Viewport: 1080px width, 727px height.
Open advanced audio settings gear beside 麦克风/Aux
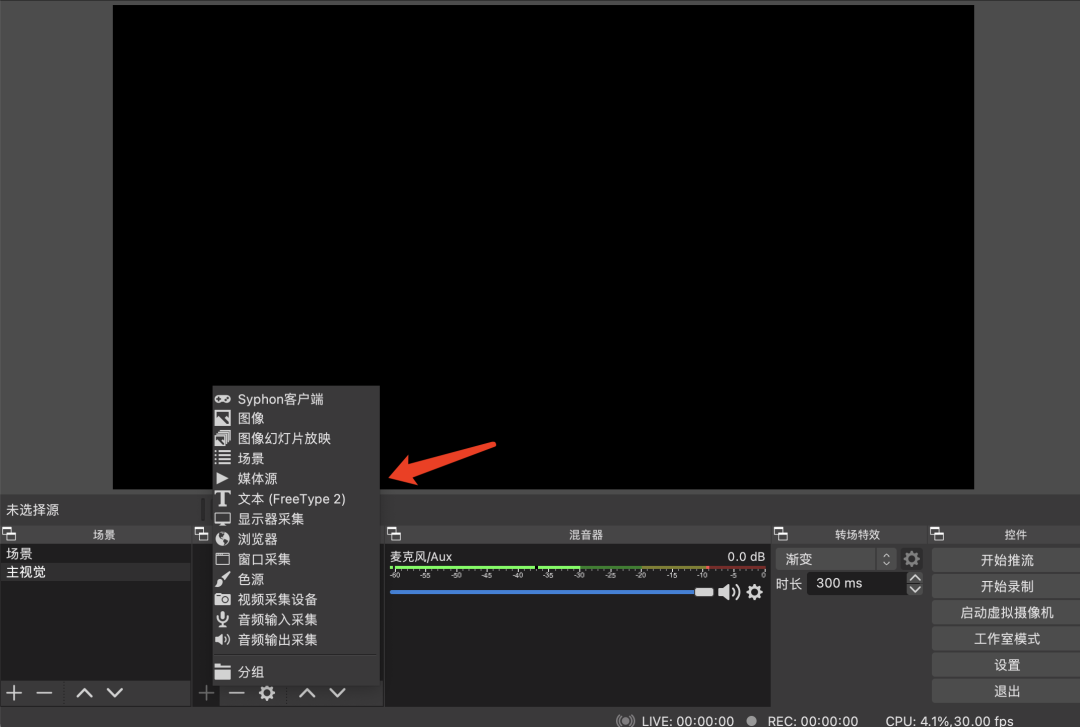[754, 592]
